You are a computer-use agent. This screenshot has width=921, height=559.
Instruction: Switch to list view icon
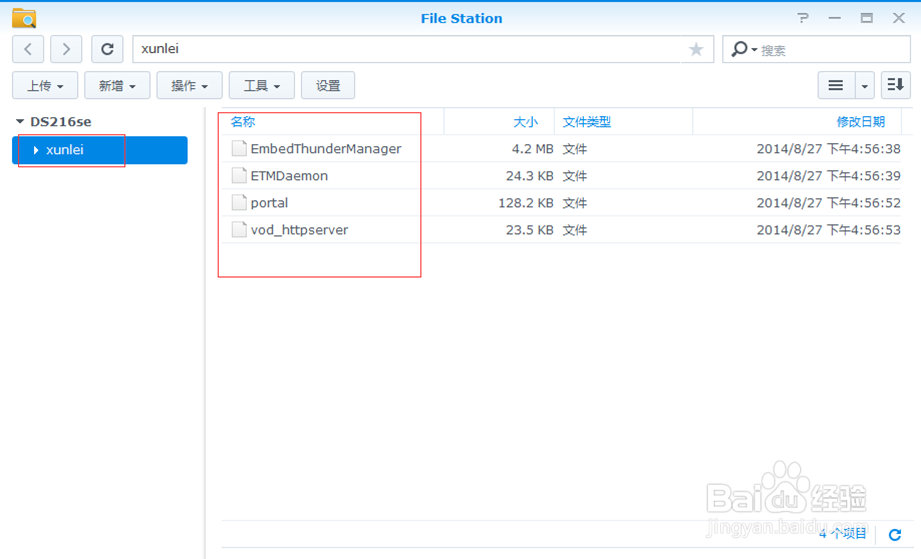coord(836,86)
